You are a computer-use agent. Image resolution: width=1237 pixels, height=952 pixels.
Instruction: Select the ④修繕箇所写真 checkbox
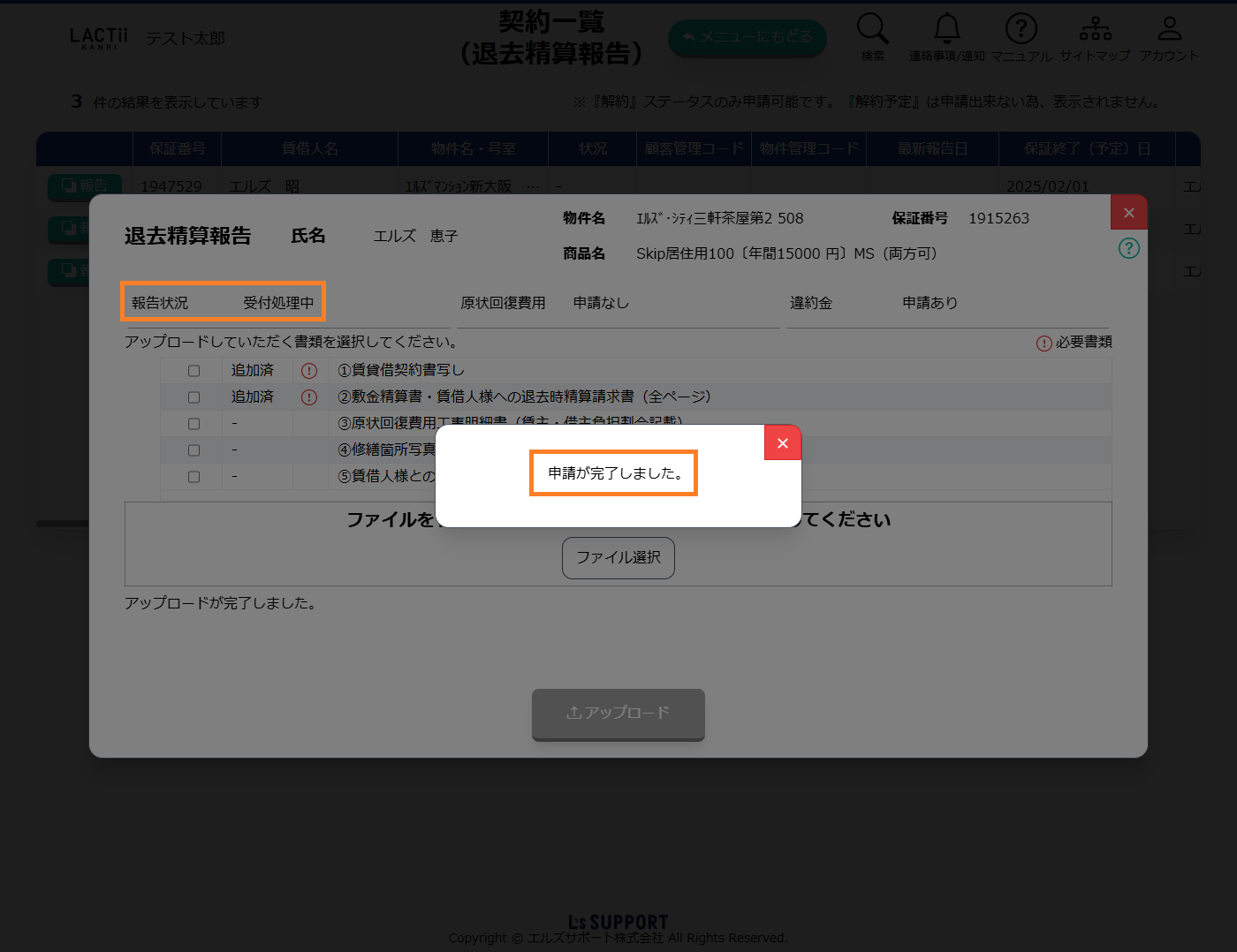pos(194,450)
